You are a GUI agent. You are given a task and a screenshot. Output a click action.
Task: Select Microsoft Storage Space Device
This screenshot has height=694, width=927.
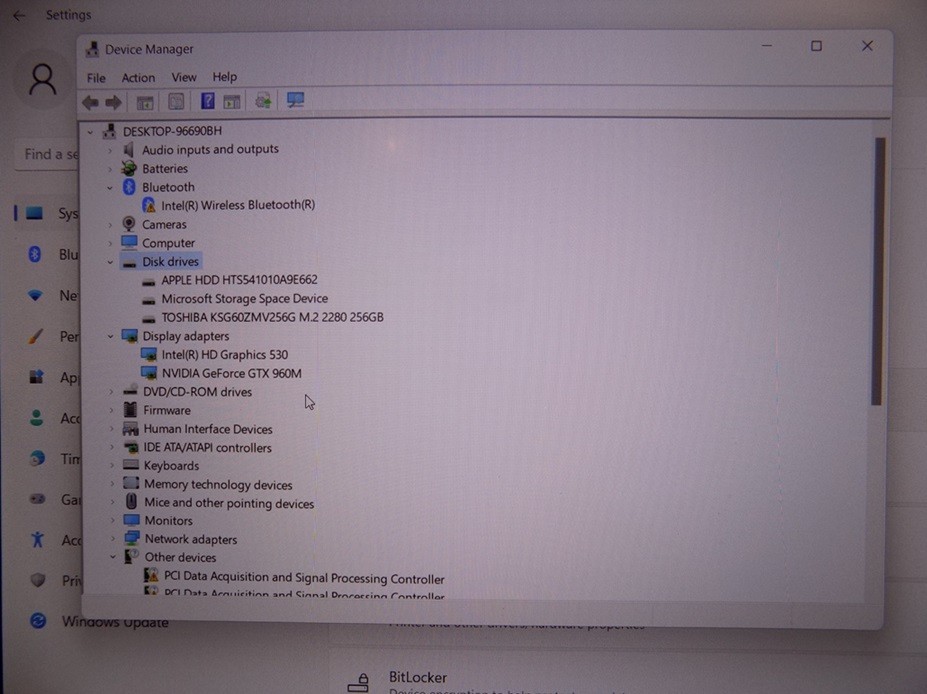click(x=245, y=299)
